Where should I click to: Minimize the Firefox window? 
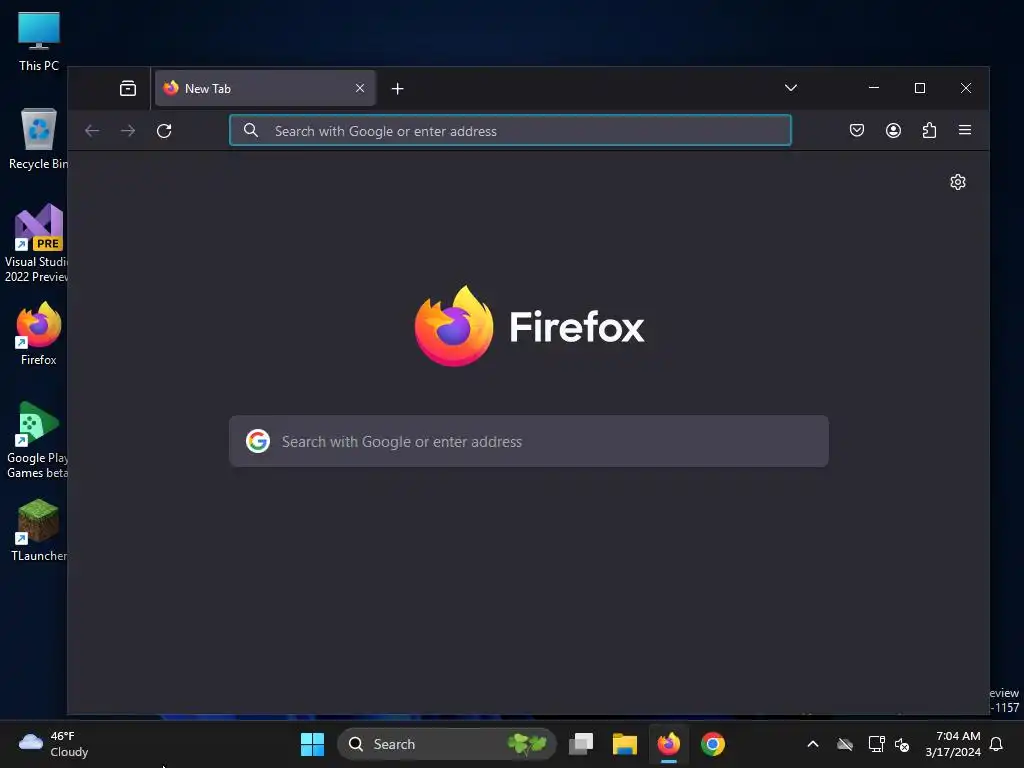874,88
